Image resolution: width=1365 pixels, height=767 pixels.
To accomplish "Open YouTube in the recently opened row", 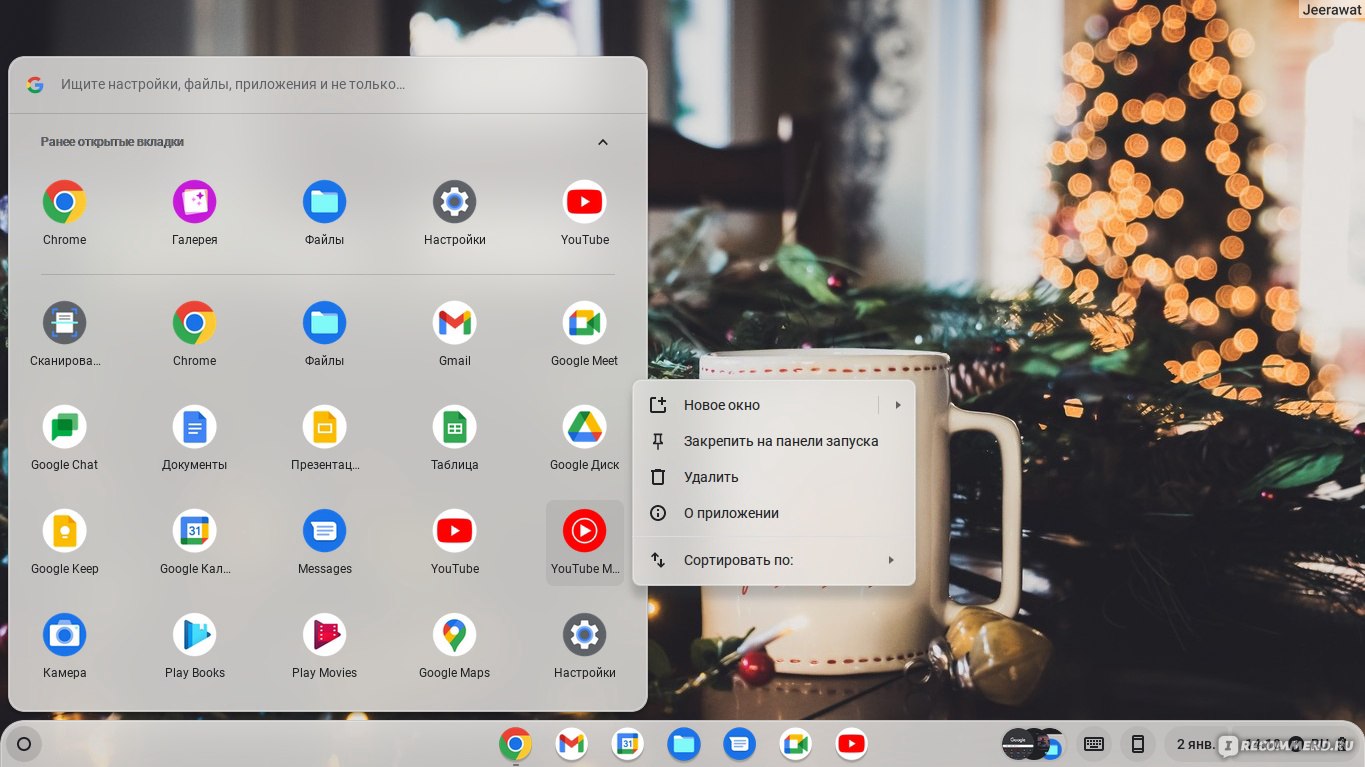I will click(585, 203).
